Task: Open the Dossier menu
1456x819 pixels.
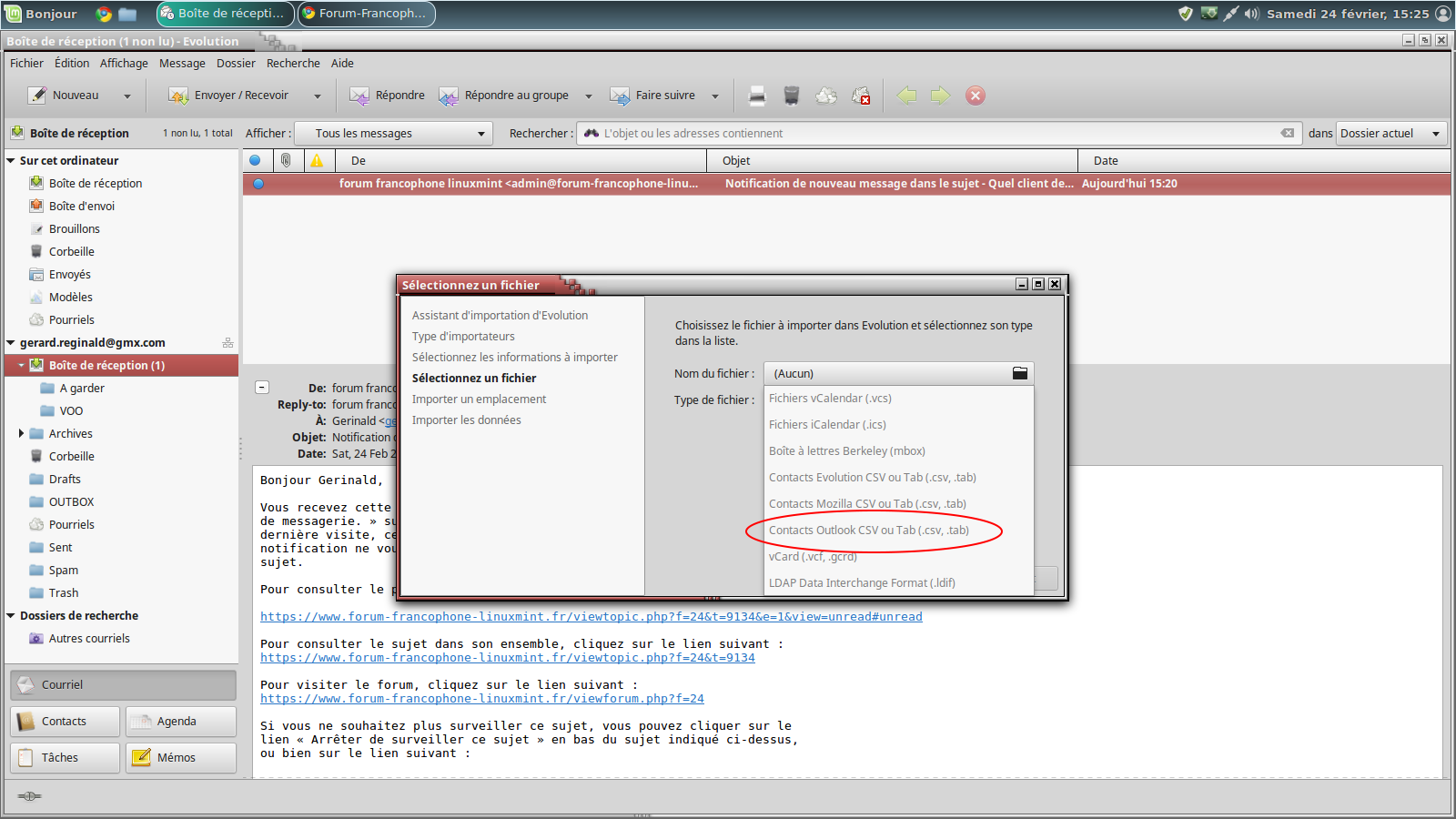Action: coord(236,63)
